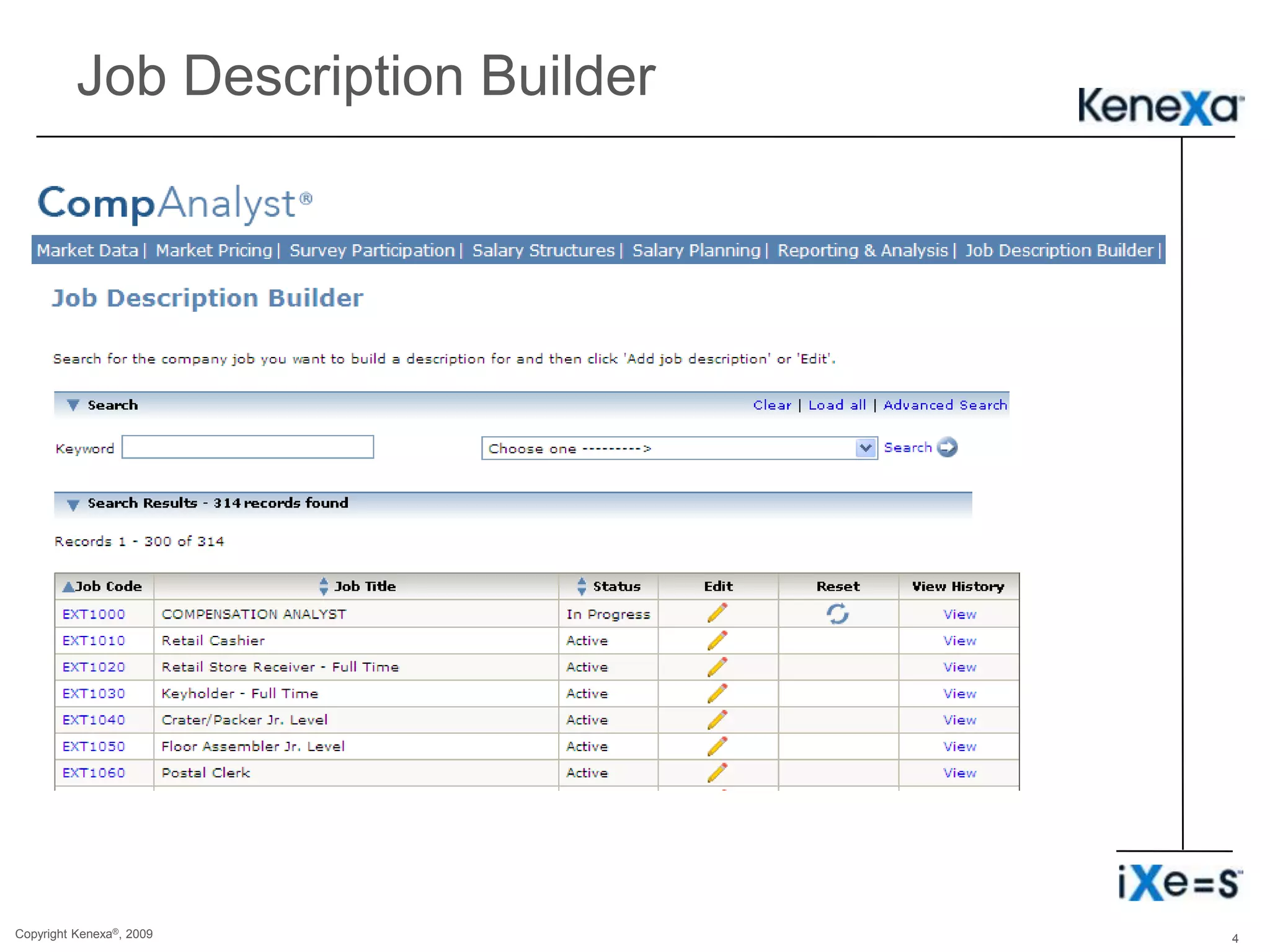Viewport: 1270px width, 952px height.
Task: Edit the Retail Cashier job description
Action: [717, 640]
